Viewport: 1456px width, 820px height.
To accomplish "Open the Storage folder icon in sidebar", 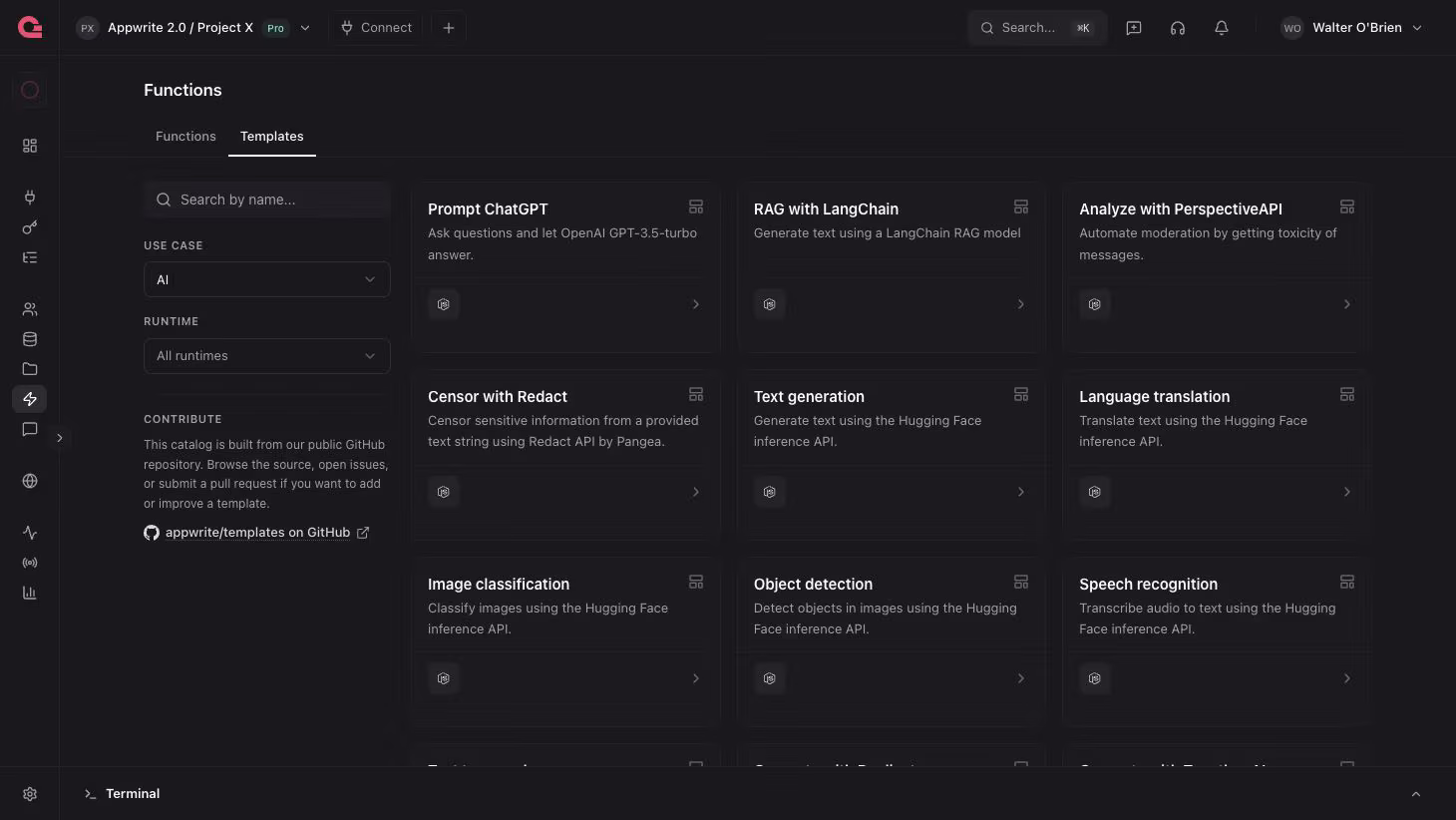I will tap(30, 369).
